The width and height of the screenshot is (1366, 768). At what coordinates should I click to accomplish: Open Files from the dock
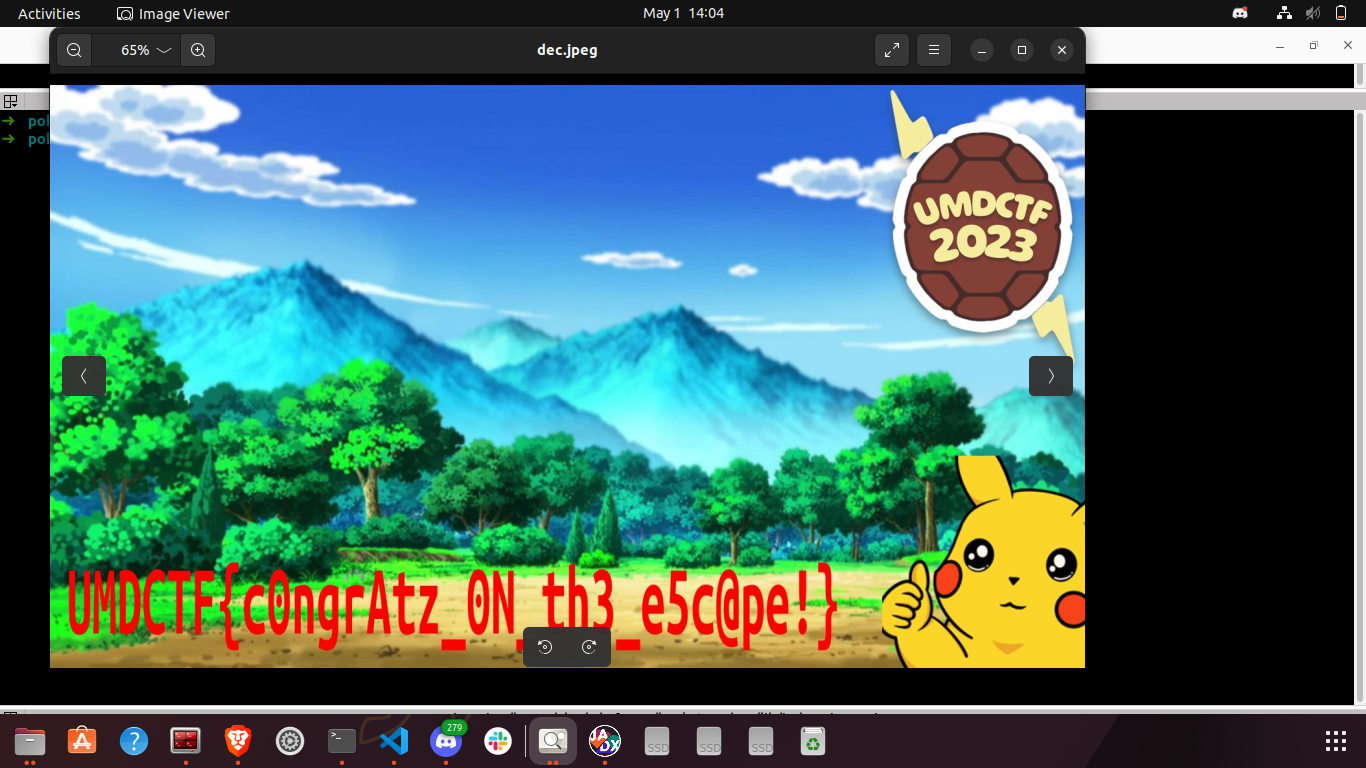point(30,741)
